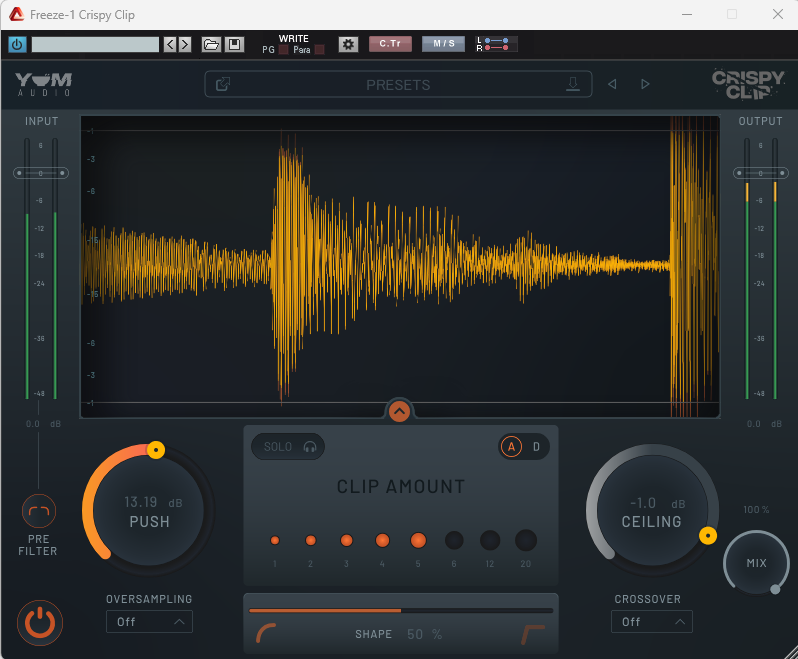The height and width of the screenshot is (659, 798).
Task: Enable the Para write checkbox
Action: pos(320,50)
